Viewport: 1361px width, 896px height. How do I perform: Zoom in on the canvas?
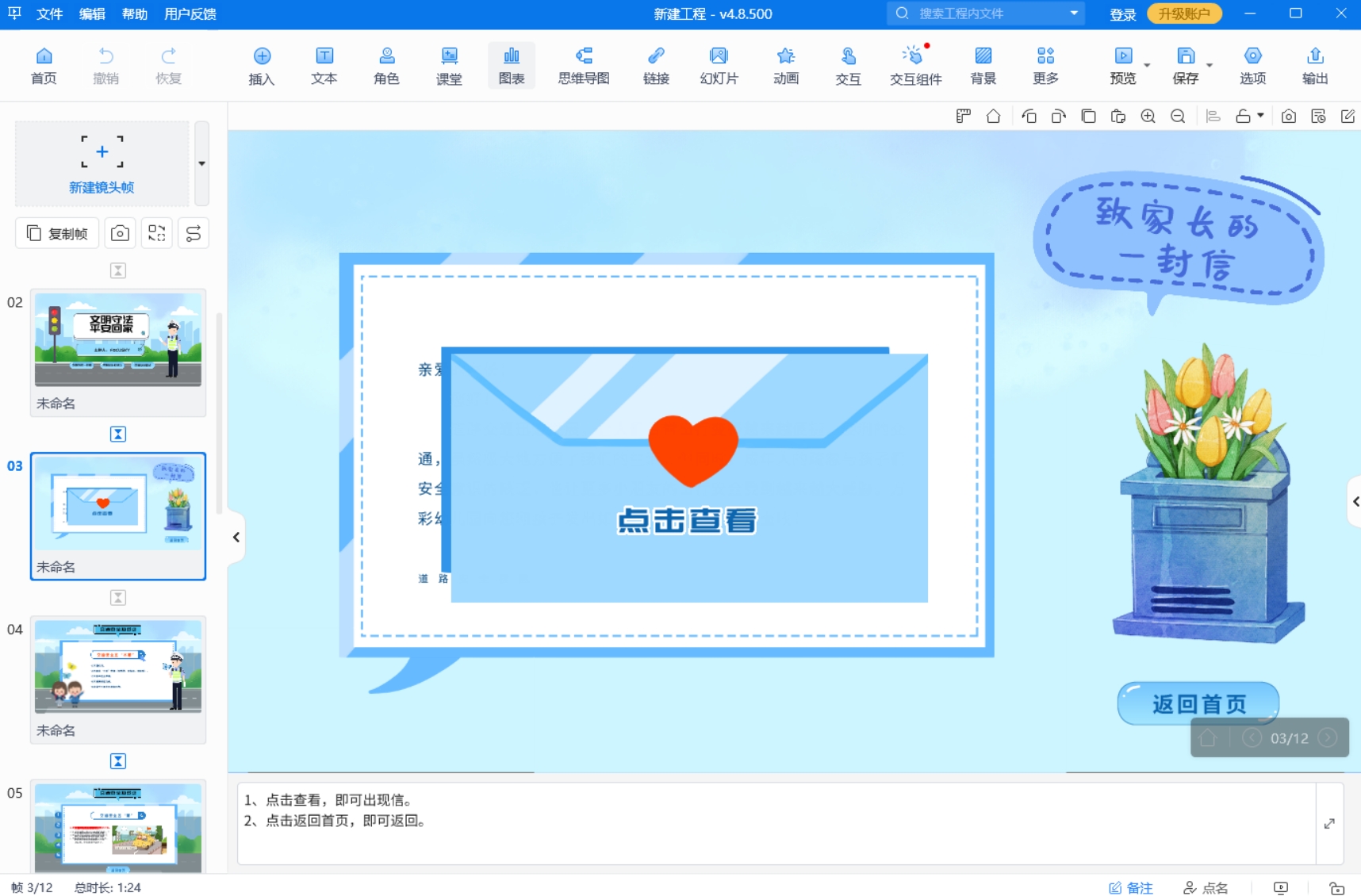(x=1148, y=116)
